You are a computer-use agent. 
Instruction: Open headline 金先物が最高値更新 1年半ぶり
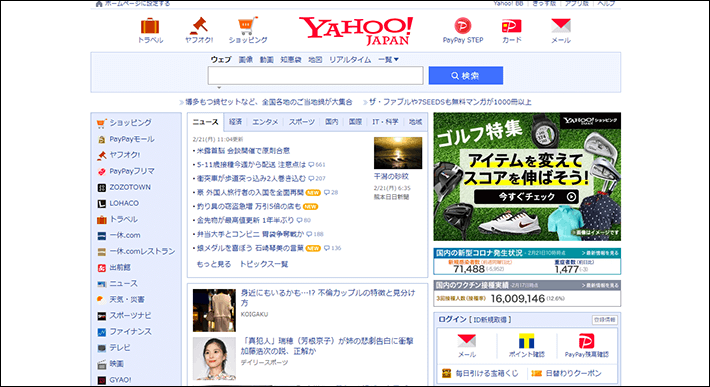click(245, 220)
